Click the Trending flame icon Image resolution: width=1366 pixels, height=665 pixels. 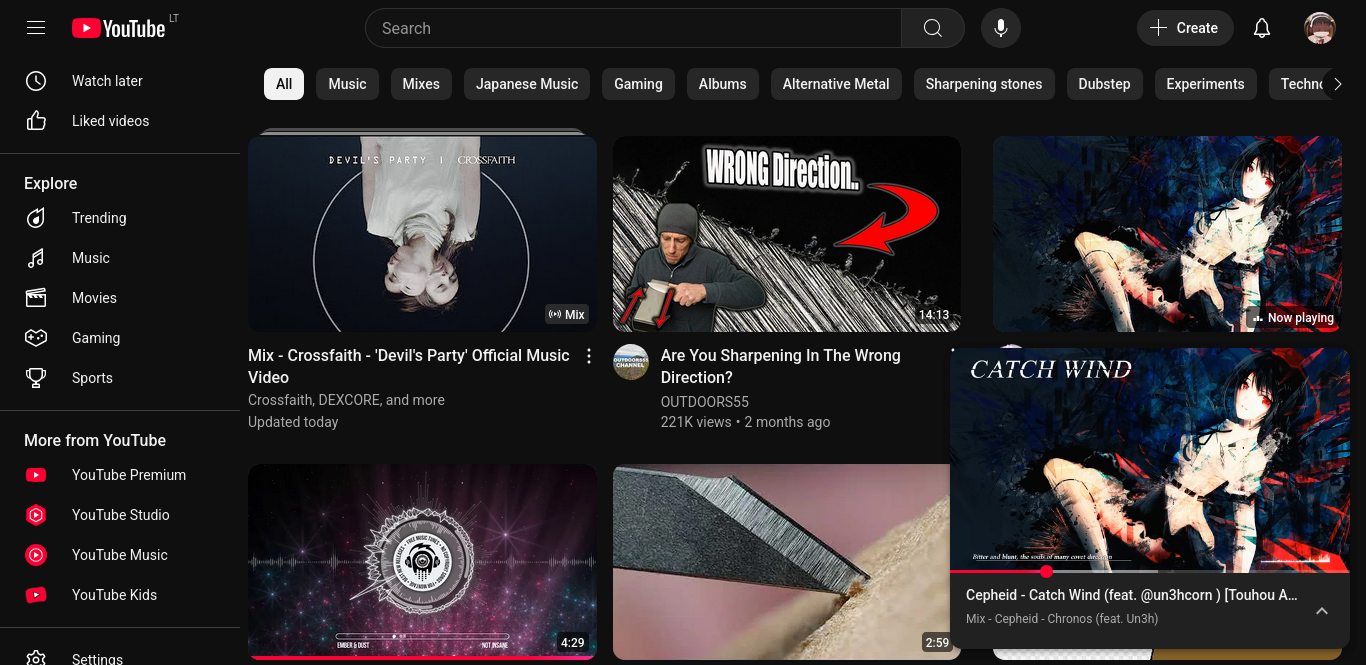[x=36, y=218]
